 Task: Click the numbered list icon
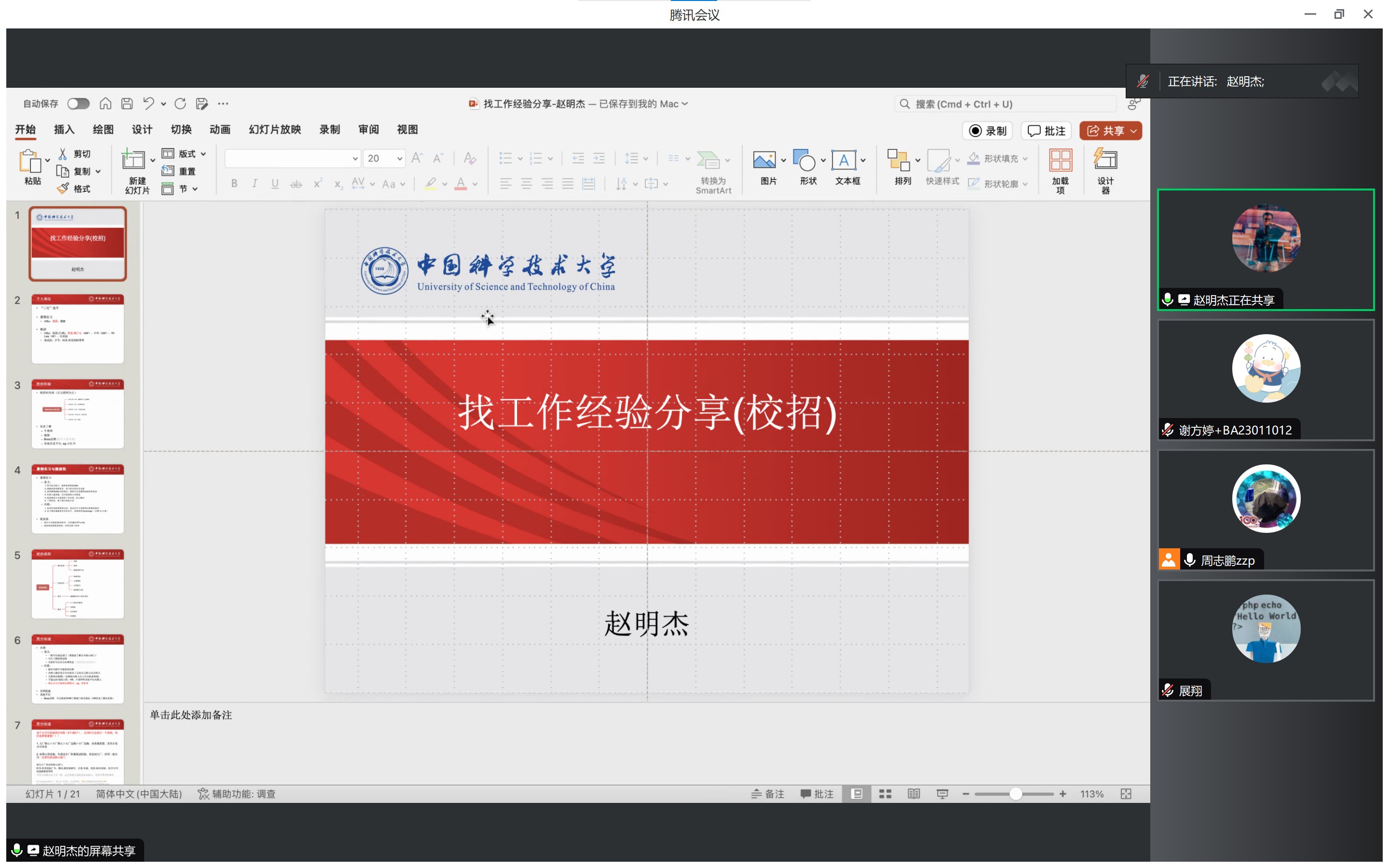[535, 158]
